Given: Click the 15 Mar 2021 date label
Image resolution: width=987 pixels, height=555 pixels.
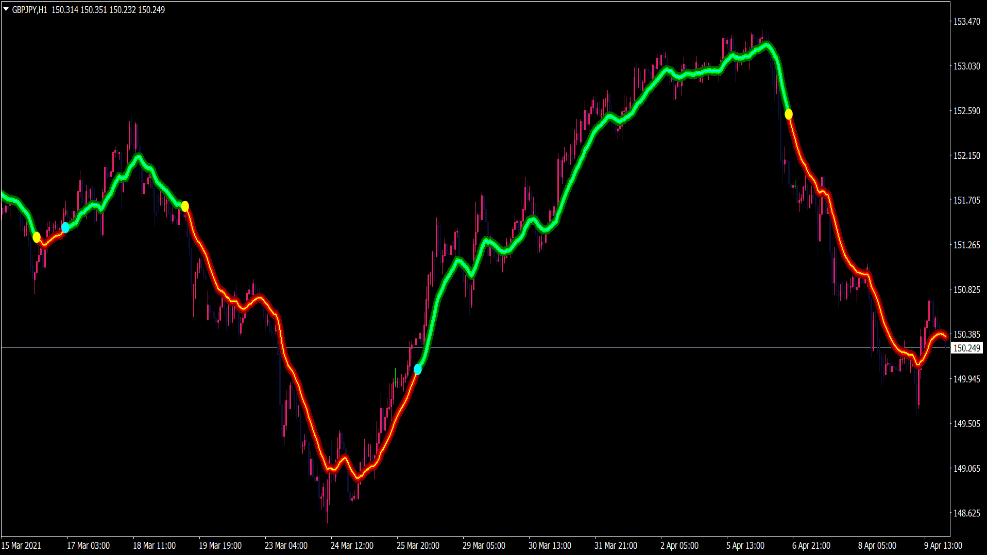Looking at the screenshot, I should point(24,546).
